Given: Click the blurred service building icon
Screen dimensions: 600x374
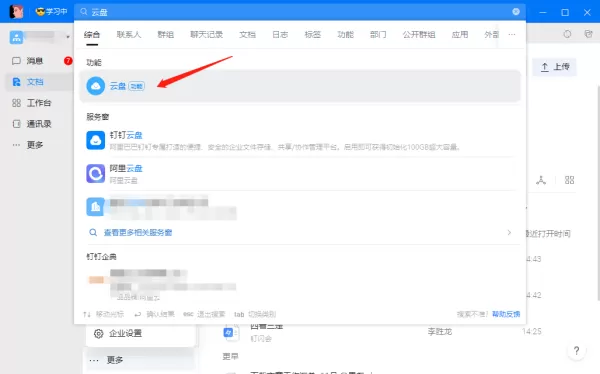Looking at the screenshot, I should coord(96,207).
